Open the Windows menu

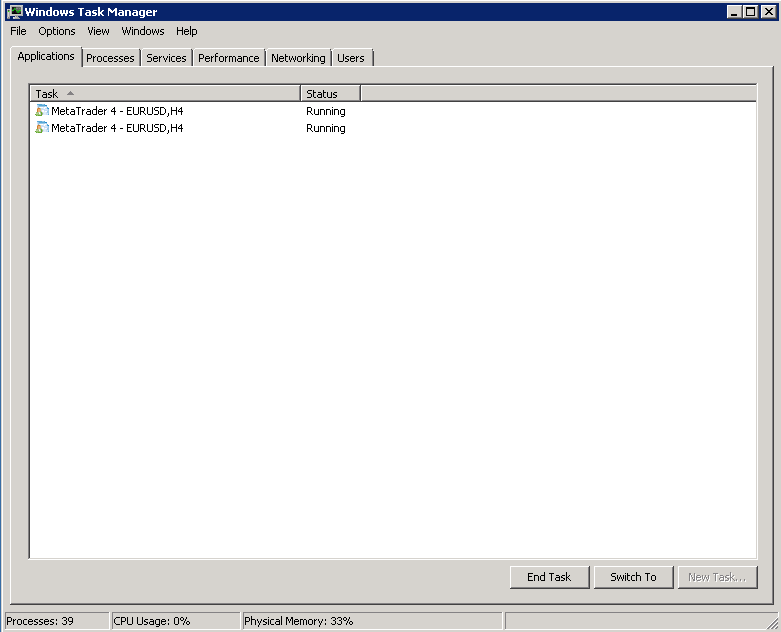tap(143, 31)
